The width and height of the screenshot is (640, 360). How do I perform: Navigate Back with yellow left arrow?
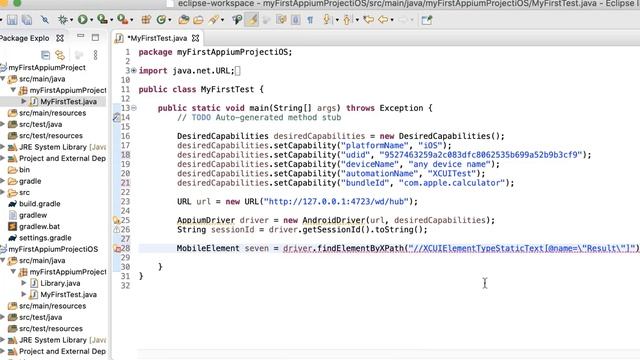(x=383, y=20)
